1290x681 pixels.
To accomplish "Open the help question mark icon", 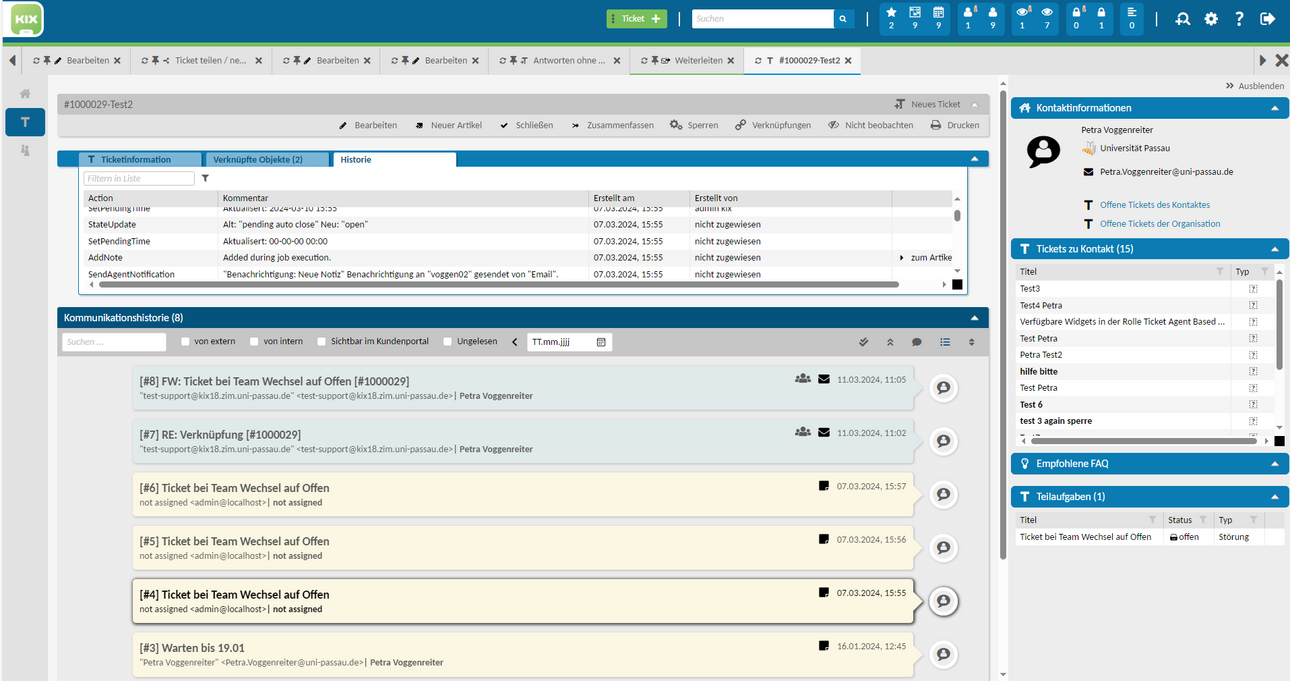I will pyautogui.click(x=1239, y=18).
